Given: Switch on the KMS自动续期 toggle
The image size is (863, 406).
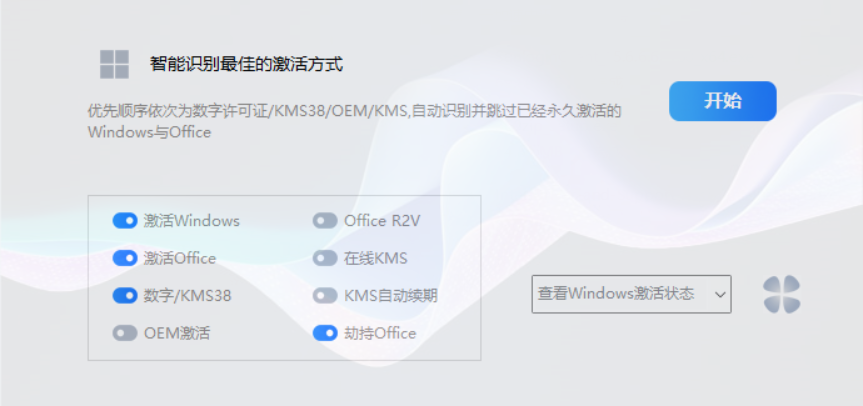Looking at the screenshot, I should pyautogui.click(x=325, y=296).
